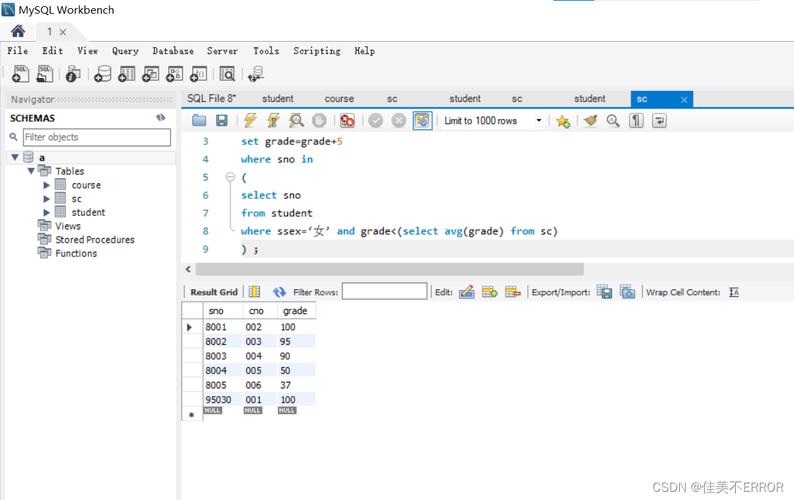Select Stored Procedures in schema tree

click(x=95, y=240)
